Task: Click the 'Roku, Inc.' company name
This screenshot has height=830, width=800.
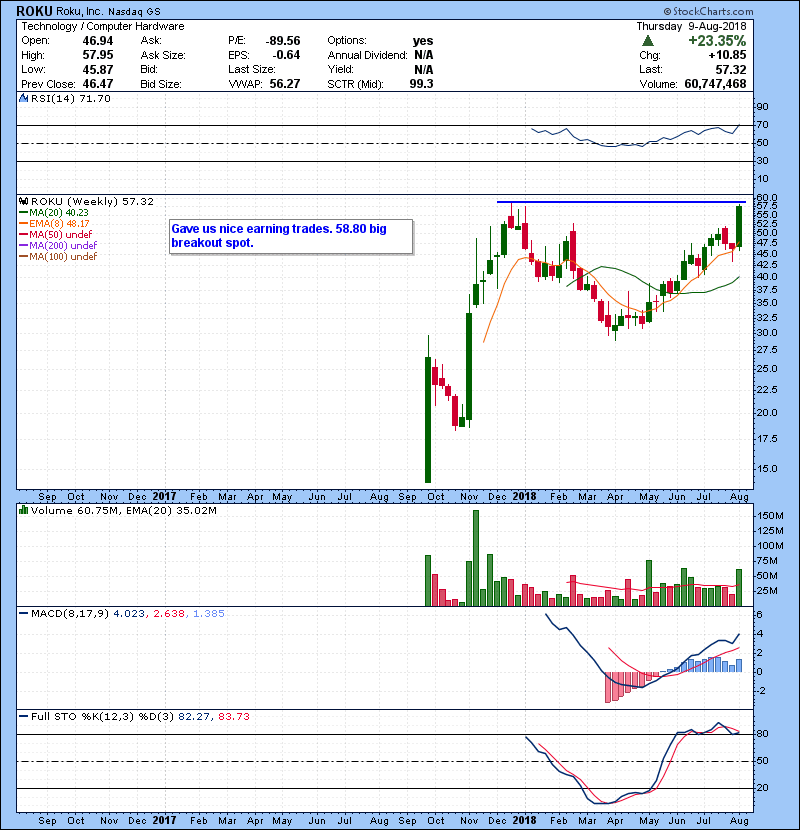Action: click(x=79, y=11)
